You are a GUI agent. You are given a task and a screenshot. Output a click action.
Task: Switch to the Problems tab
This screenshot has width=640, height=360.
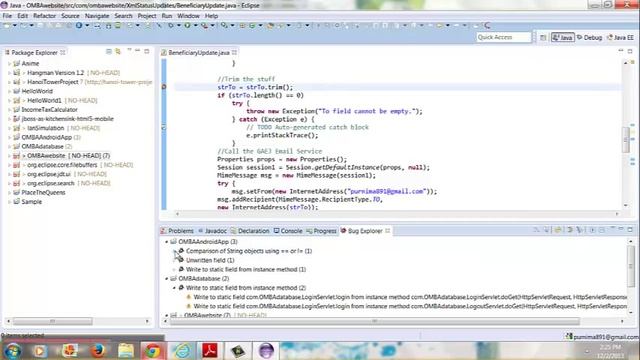pos(177,231)
